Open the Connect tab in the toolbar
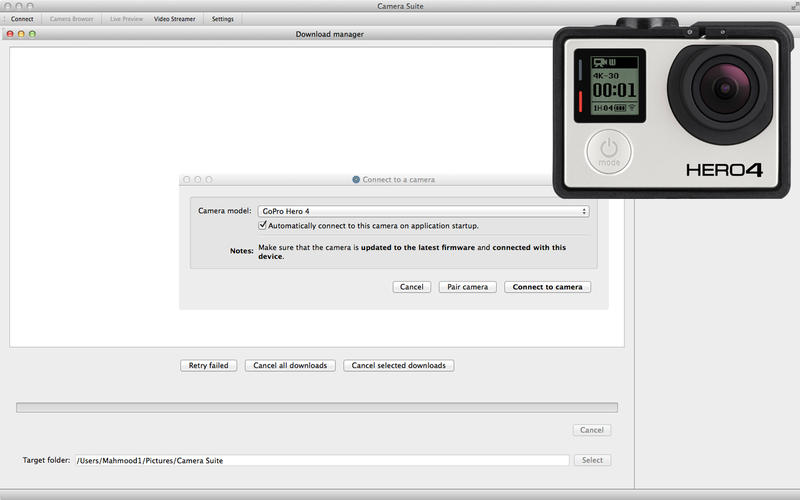The width and height of the screenshot is (800, 500). [x=22, y=19]
